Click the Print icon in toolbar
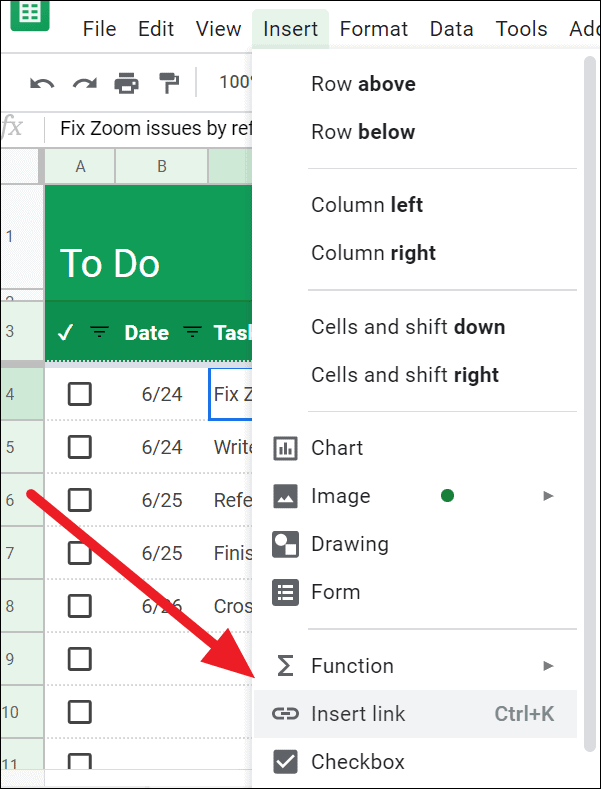This screenshot has width=601, height=789. pyautogui.click(x=126, y=83)
